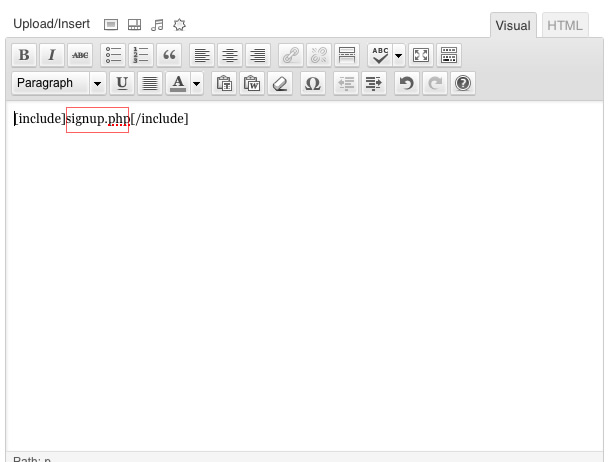
Task: Switch to the HTML tab
Action: tap(565, 25)
